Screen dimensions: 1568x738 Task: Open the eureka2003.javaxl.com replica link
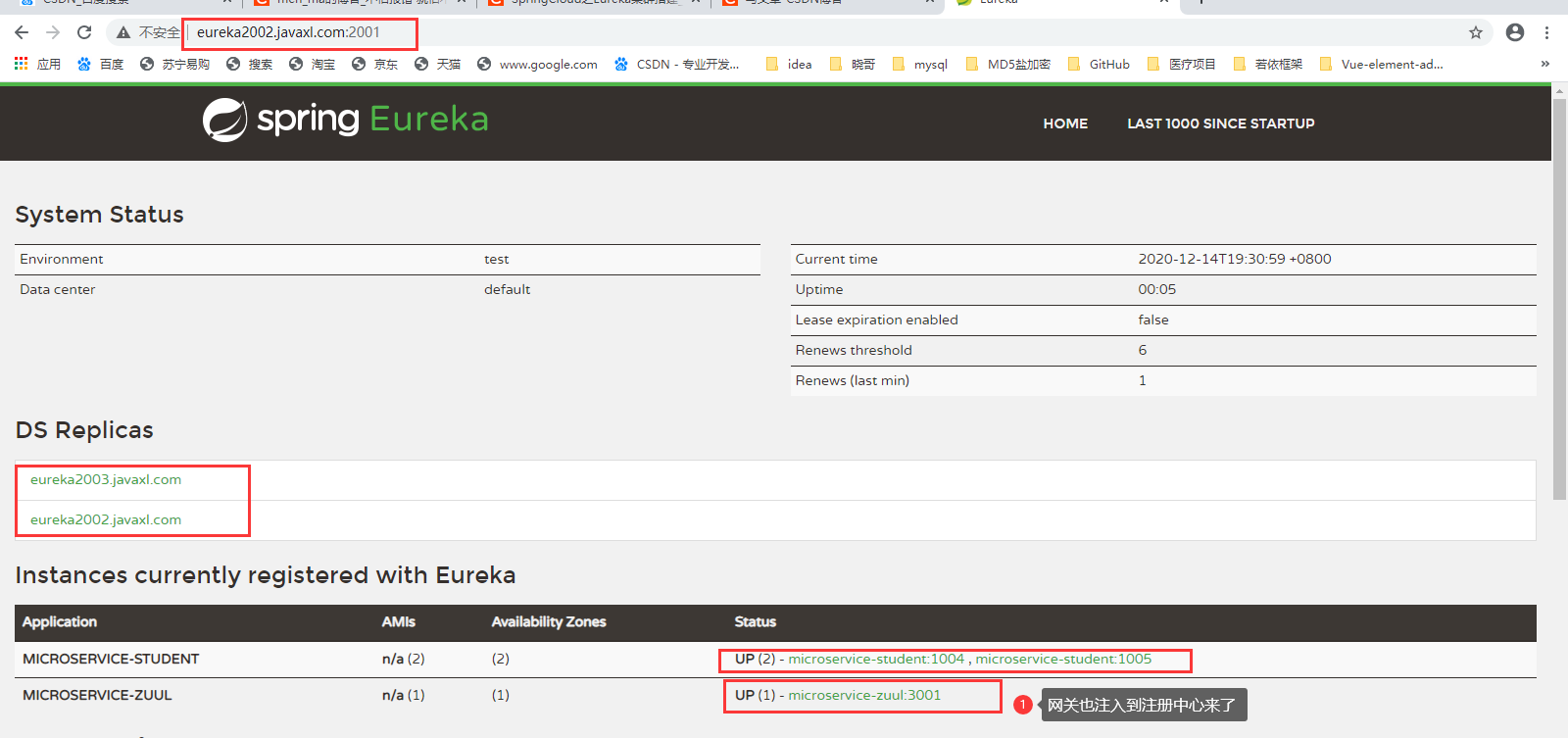(x=106, y=479)
